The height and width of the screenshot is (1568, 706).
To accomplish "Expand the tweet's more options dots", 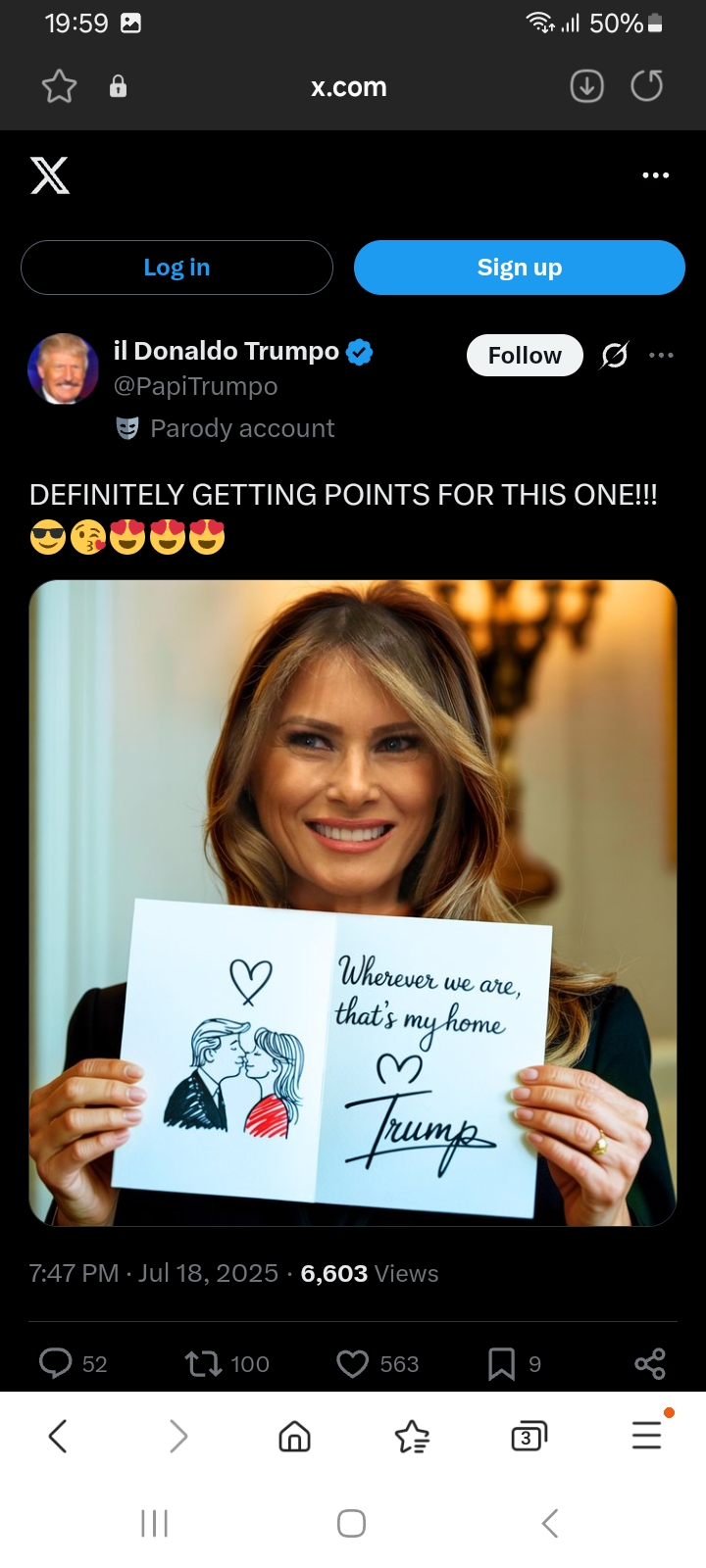I will (661, 355).
